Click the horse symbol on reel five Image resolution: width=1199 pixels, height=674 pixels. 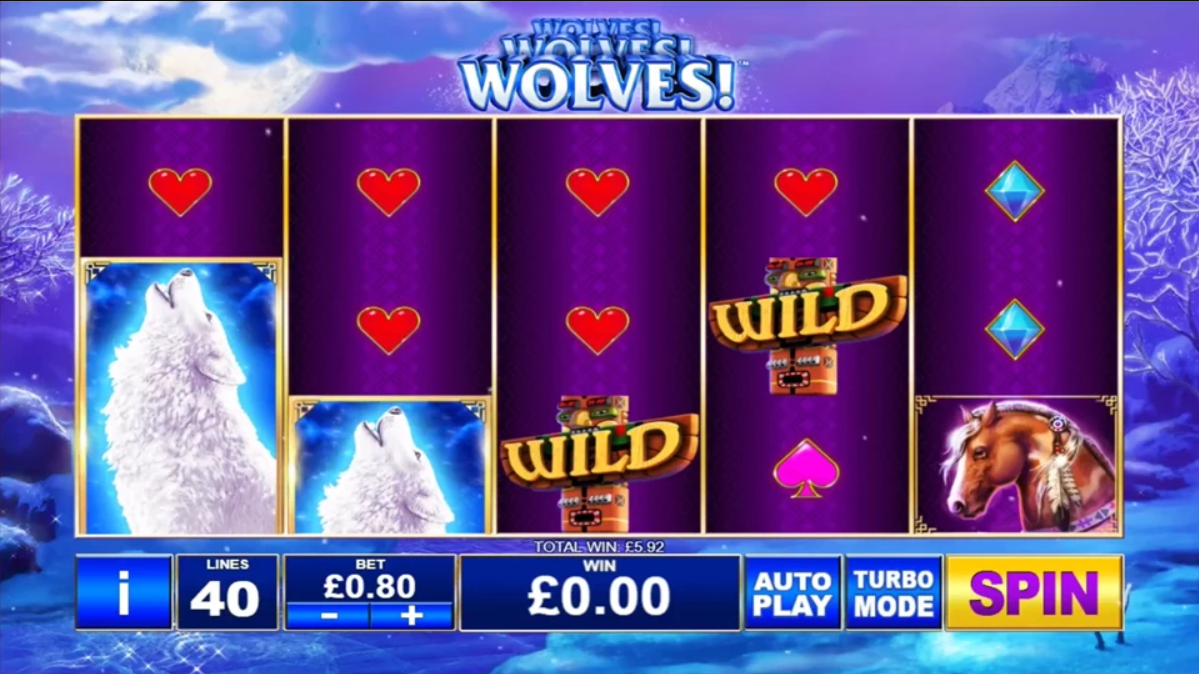1016,465
